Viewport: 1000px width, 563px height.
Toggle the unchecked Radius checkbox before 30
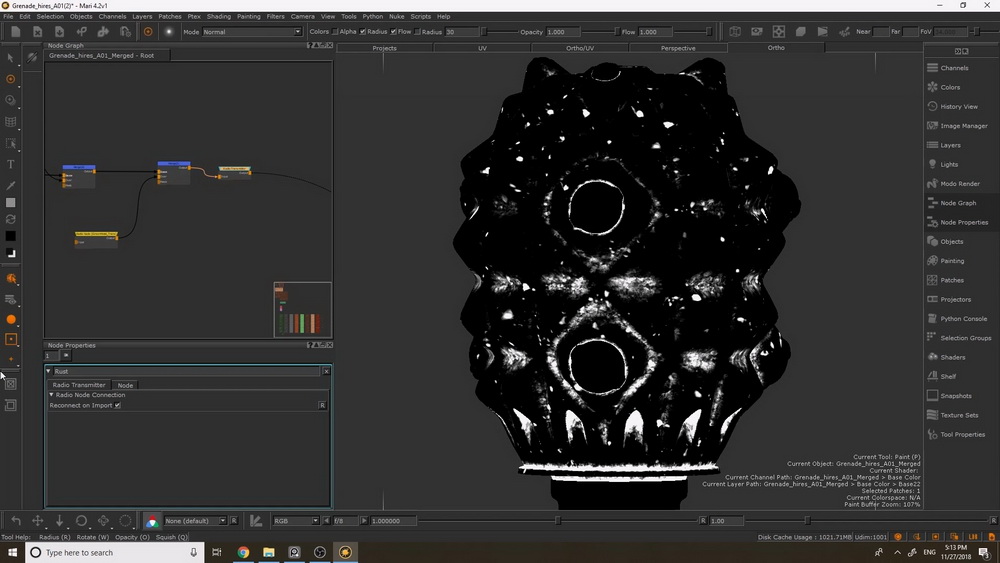417,31
